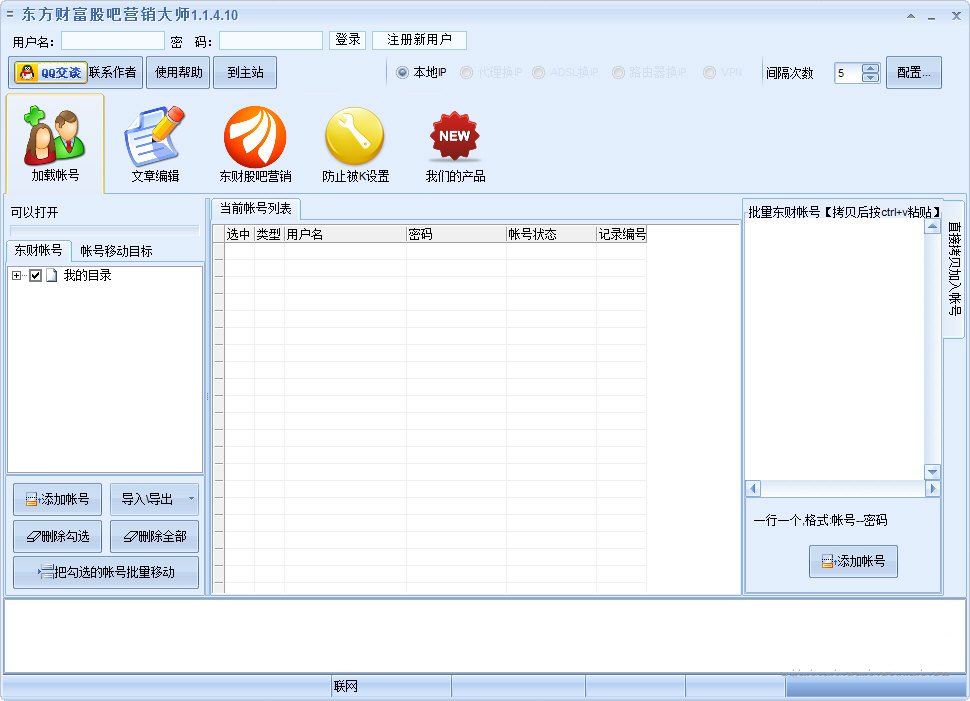The image size is (970, 701).
Task: Open 使用帮助 help button
Action: point(178,72)
